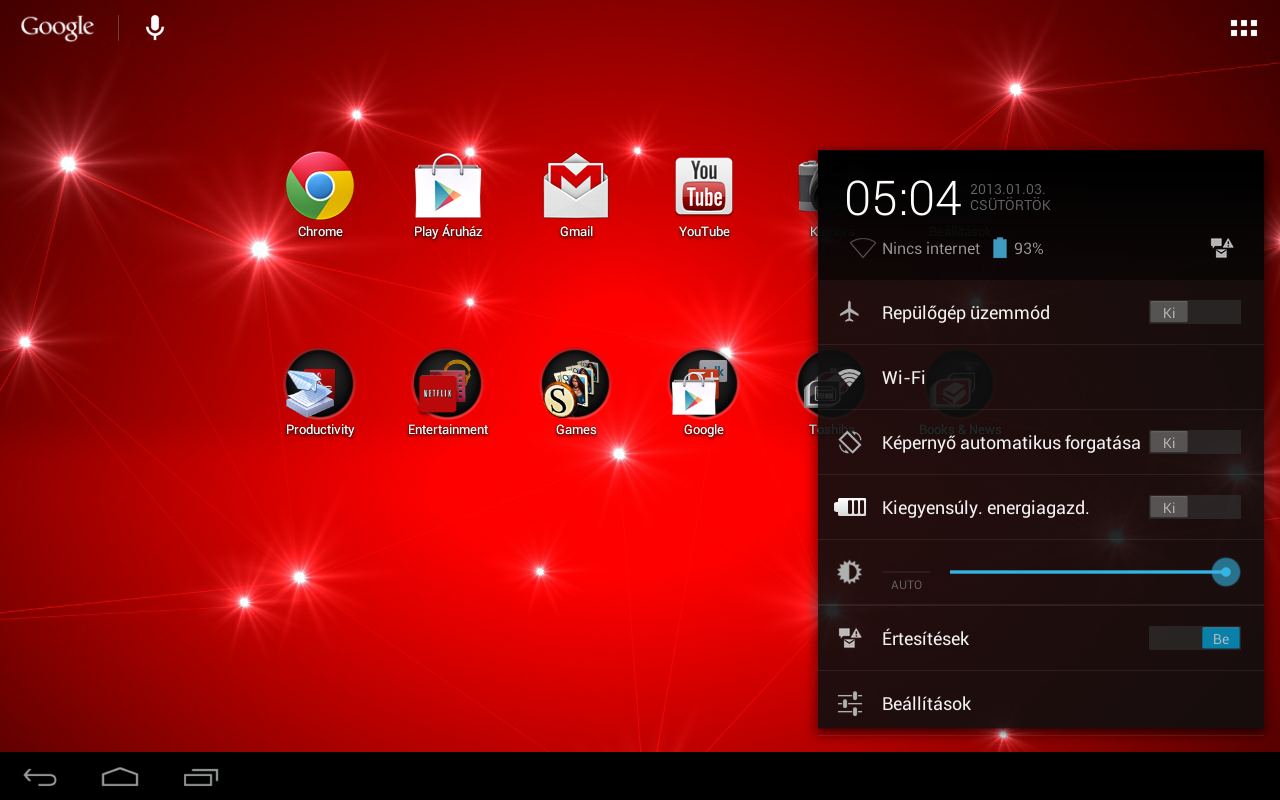Viewport: 1280px width, 800px height.
Task: Open the Gmail app
Action: (576, 186)
